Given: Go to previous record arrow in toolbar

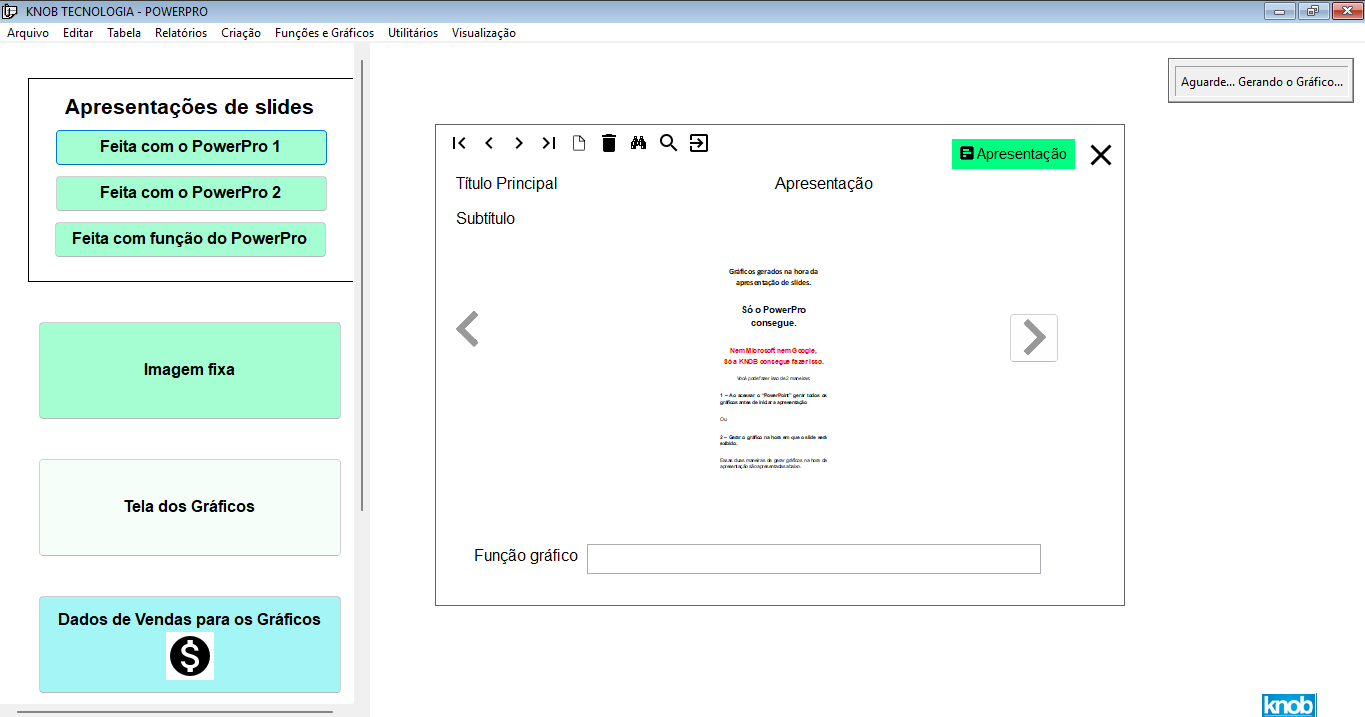Looking at the screenshot, I should (489, 143).
